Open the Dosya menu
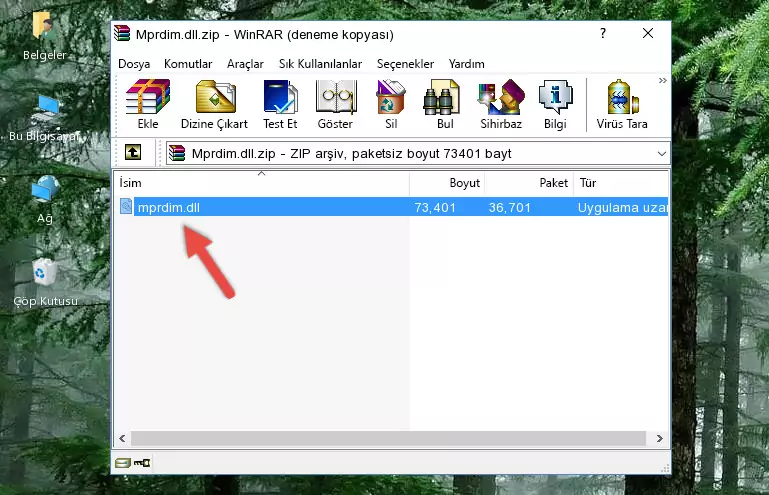Viewport: 769px width, 495px height. pyautogui.click(x=134, y=64)
